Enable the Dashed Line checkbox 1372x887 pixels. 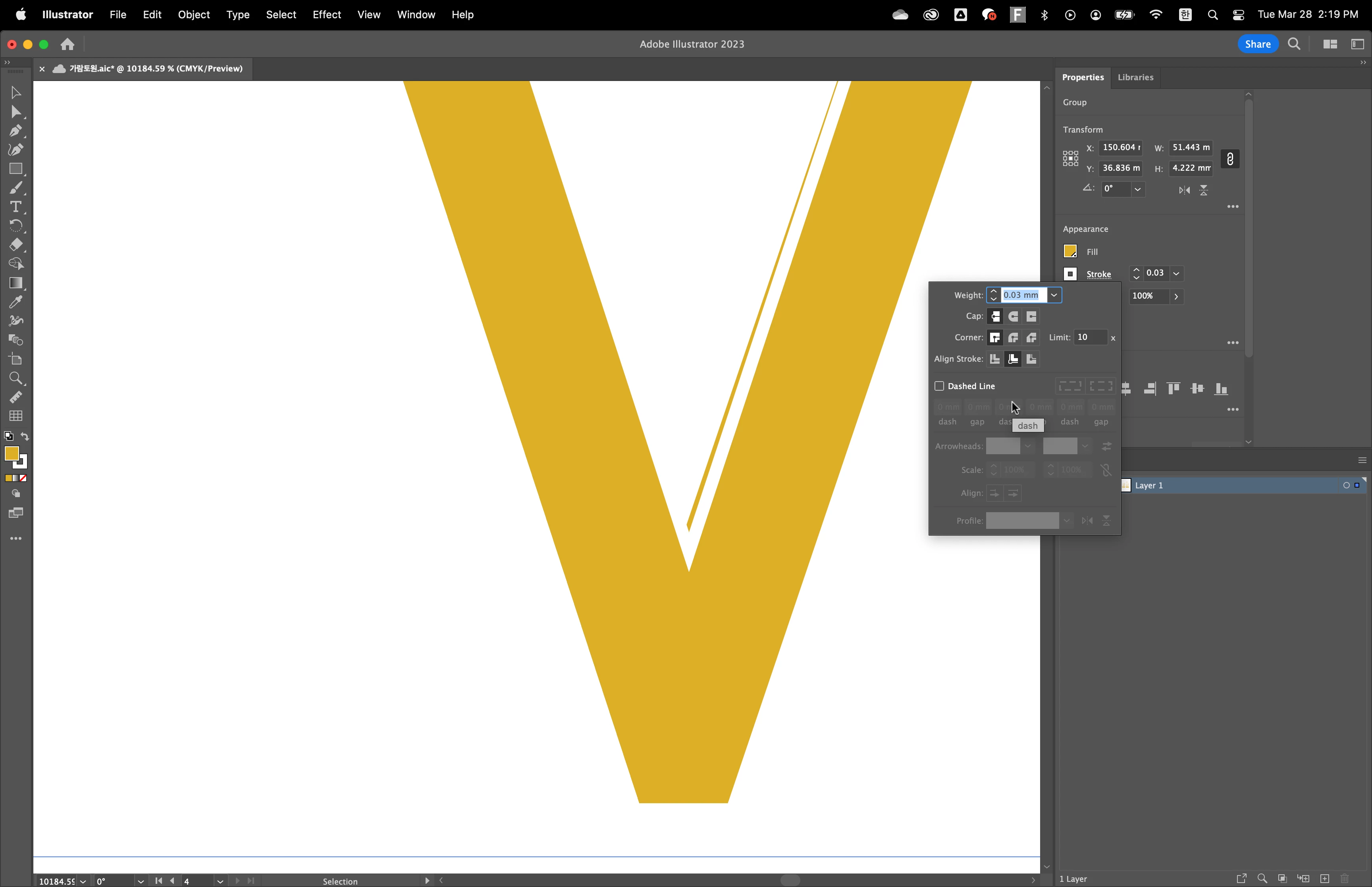939,386
